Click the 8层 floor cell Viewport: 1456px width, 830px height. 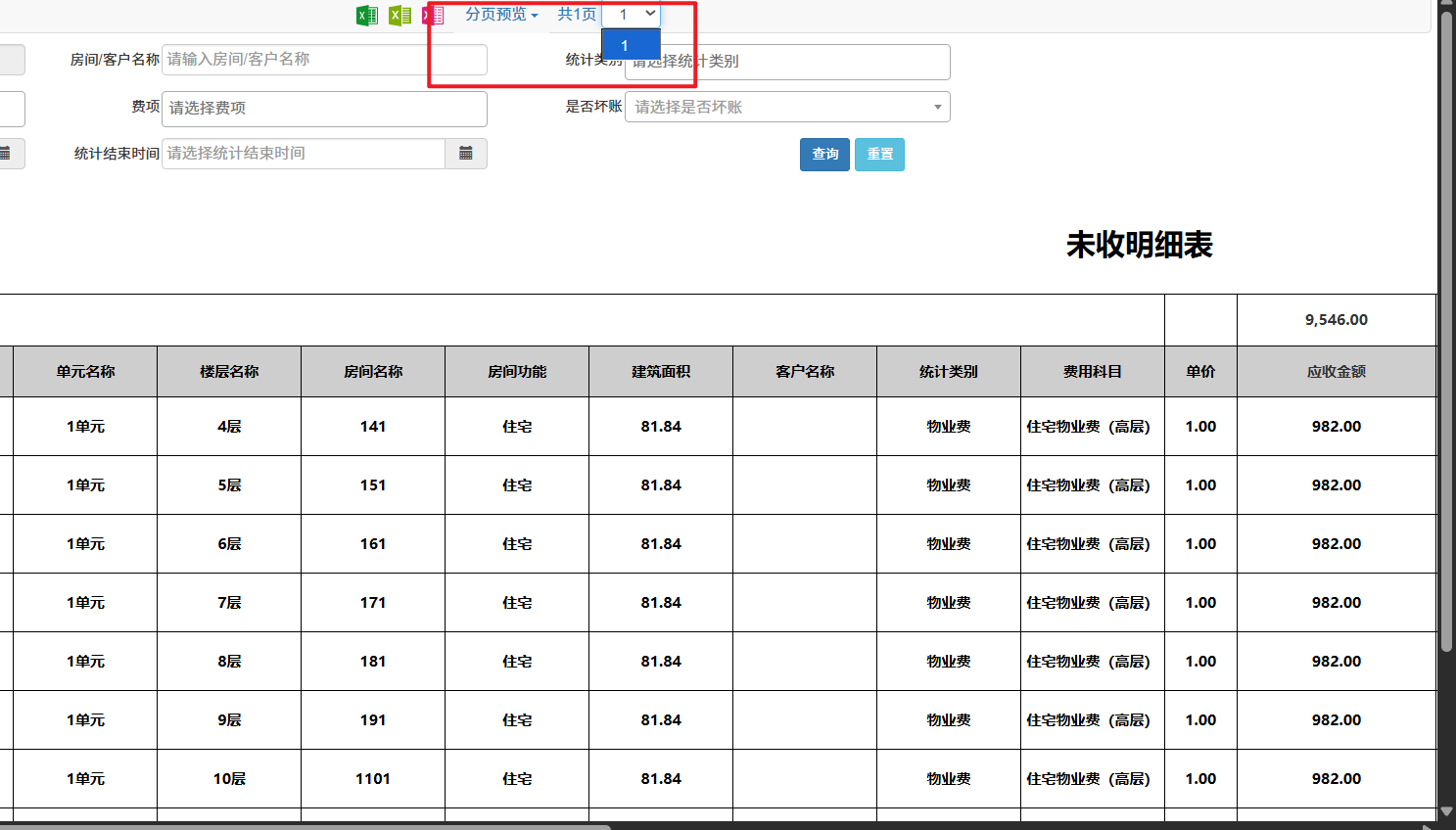(229, 662)
